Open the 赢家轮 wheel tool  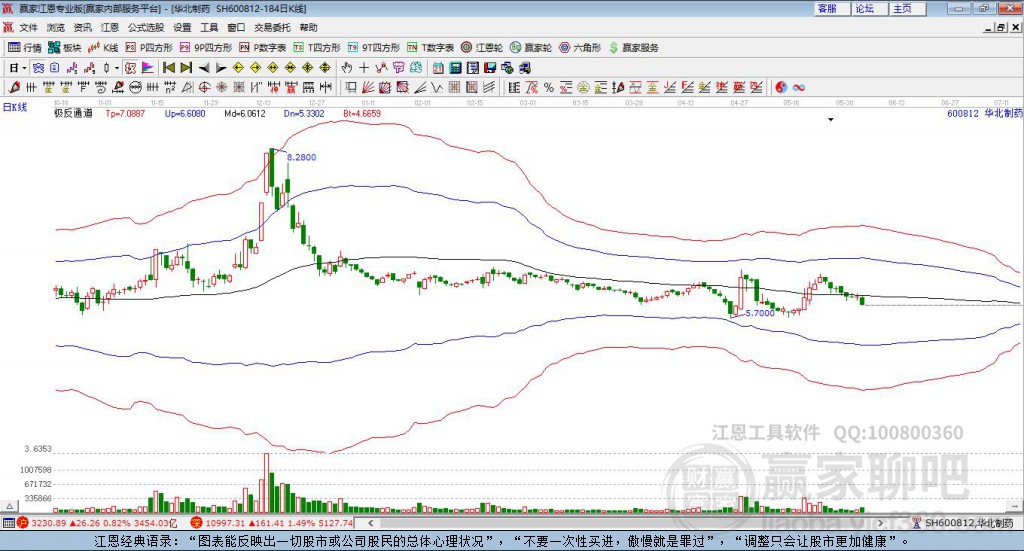click(531, 48)
